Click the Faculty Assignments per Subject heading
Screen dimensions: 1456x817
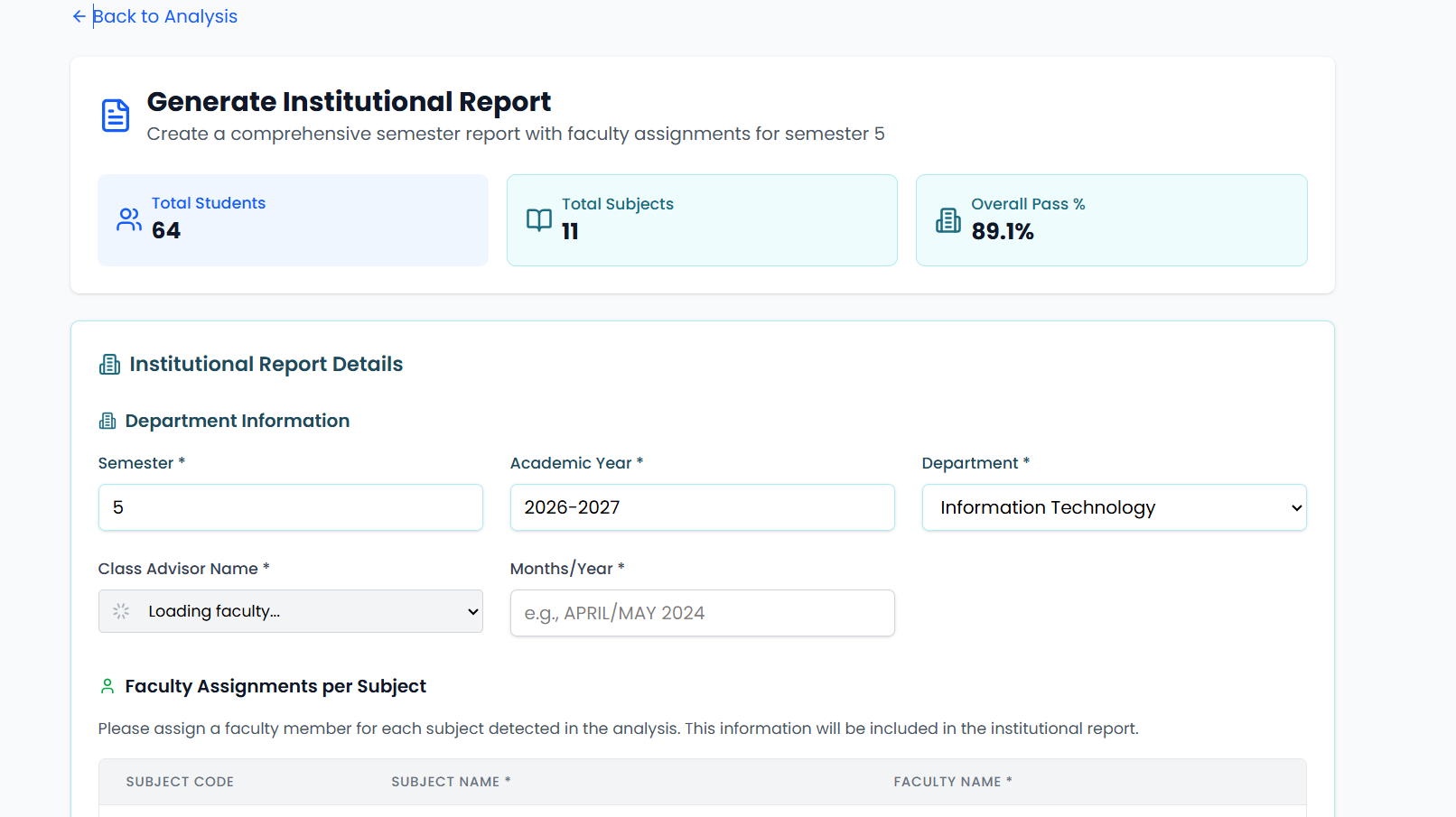(x=275, y=686)
